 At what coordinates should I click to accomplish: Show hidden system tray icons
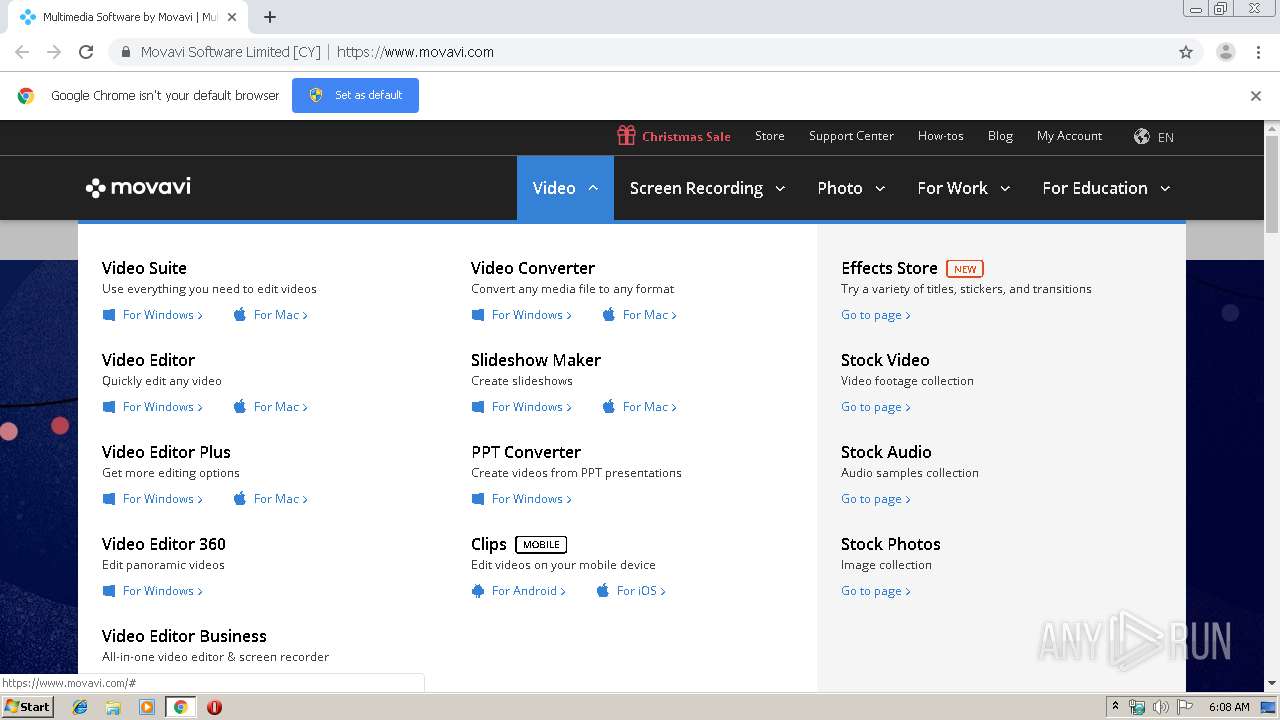[x=1115, y=706]
